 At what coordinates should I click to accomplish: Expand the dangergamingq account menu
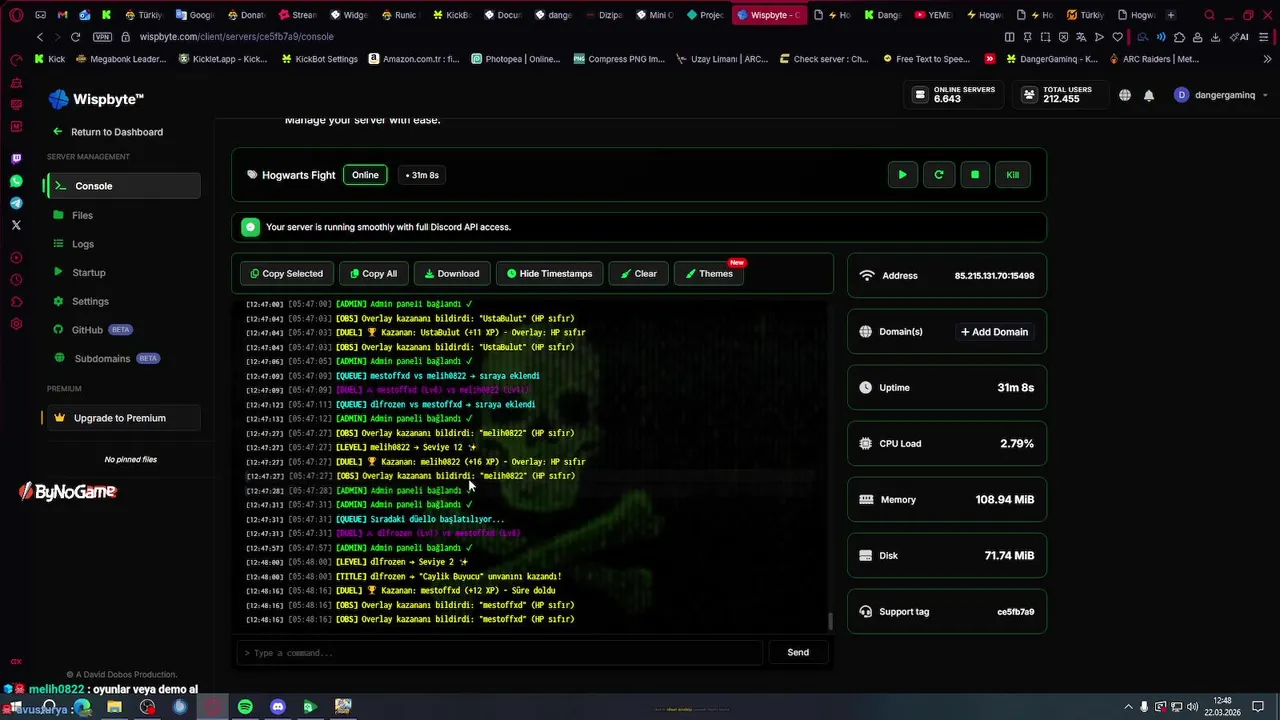click(1221, 95)
